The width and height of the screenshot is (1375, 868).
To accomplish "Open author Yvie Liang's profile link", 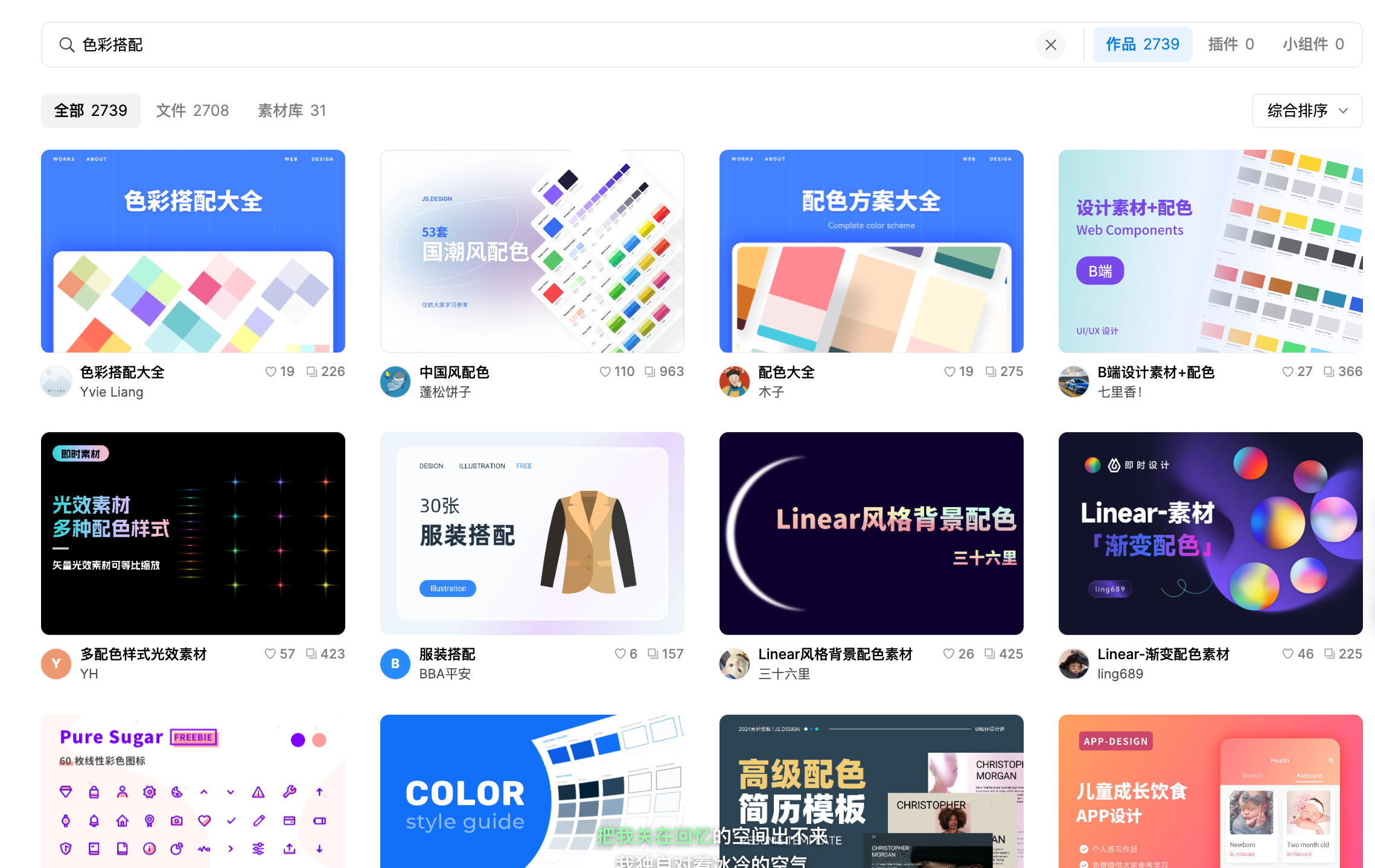I will click(112, 392).
